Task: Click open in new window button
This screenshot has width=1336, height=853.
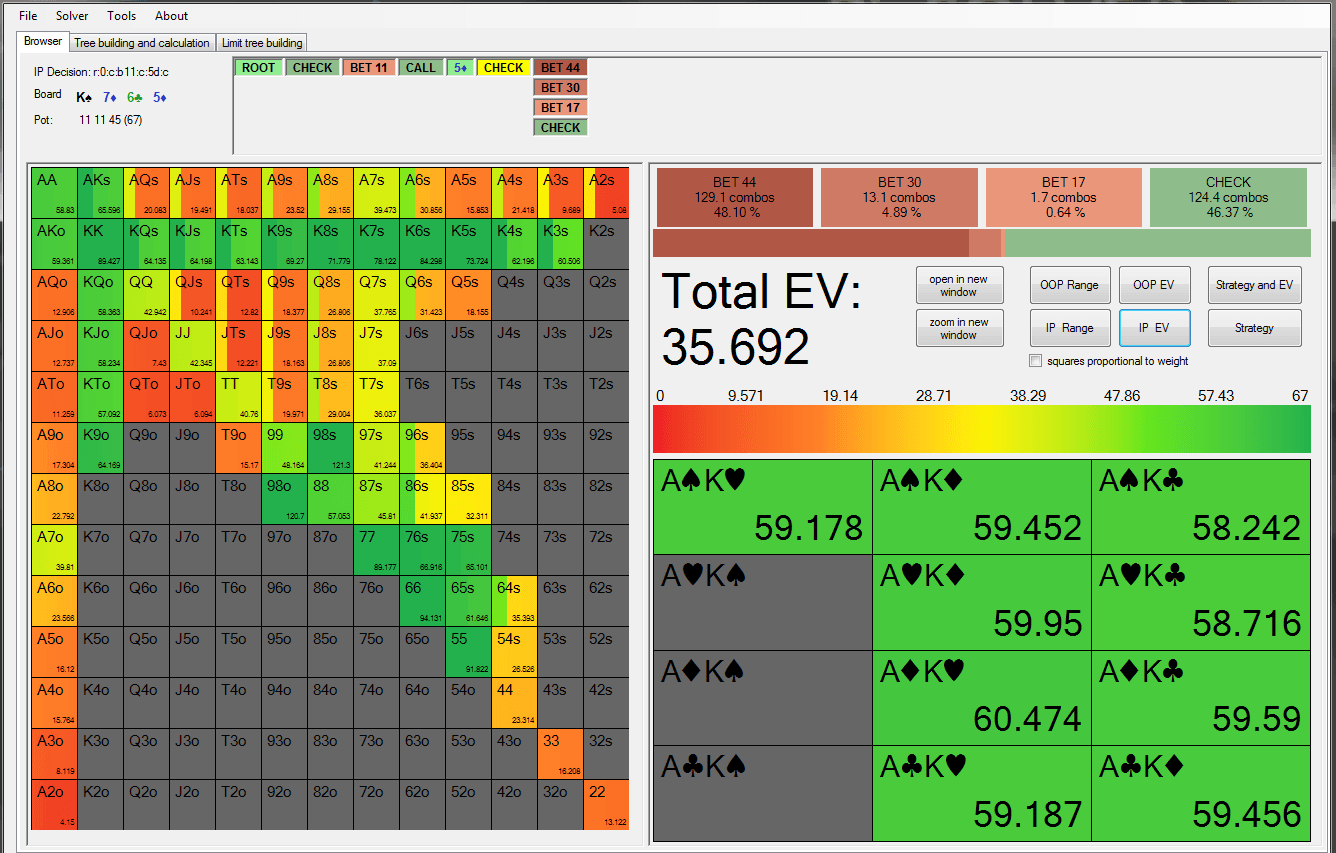Action: pyautogui.click(x=959, y=285)
